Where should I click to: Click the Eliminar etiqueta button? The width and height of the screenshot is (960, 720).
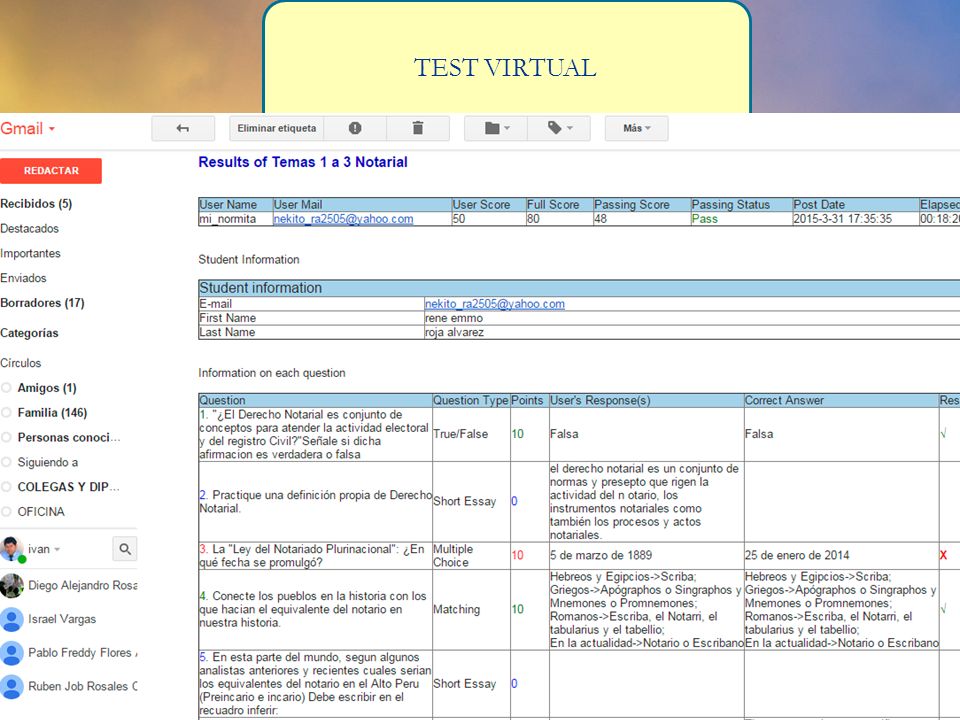coord(277,128)
